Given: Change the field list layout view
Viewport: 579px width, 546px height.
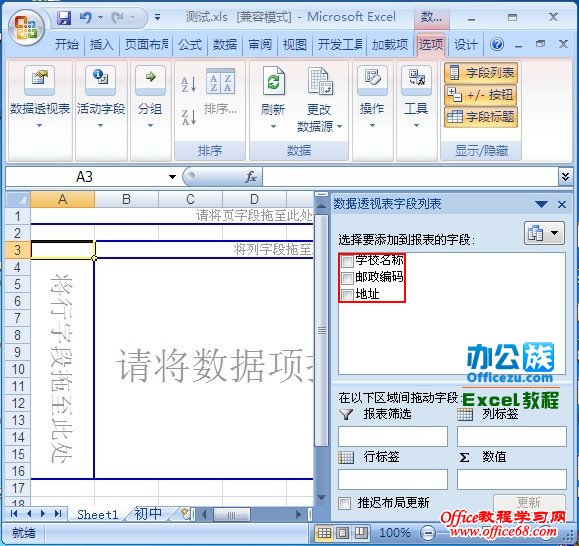Looking at the screenshot, I should [x=544, y=233].
